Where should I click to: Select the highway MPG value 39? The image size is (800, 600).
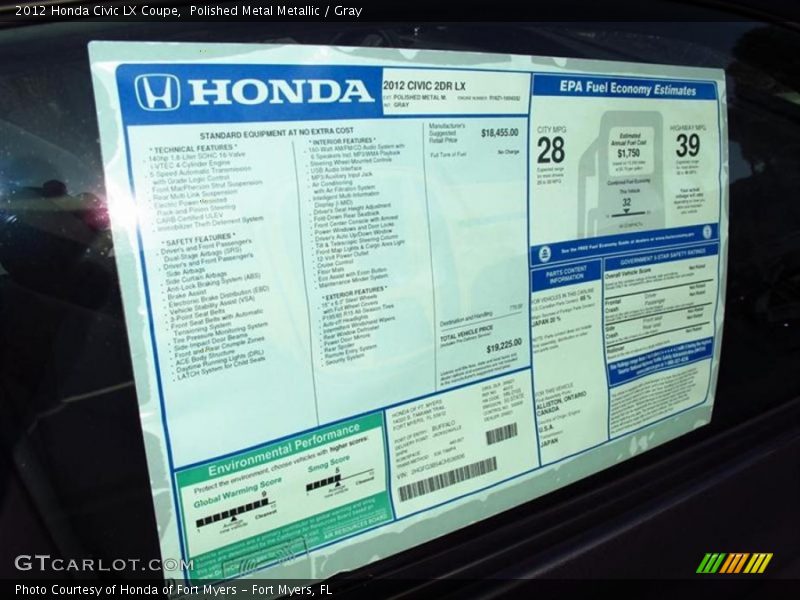tap(688, 145)
